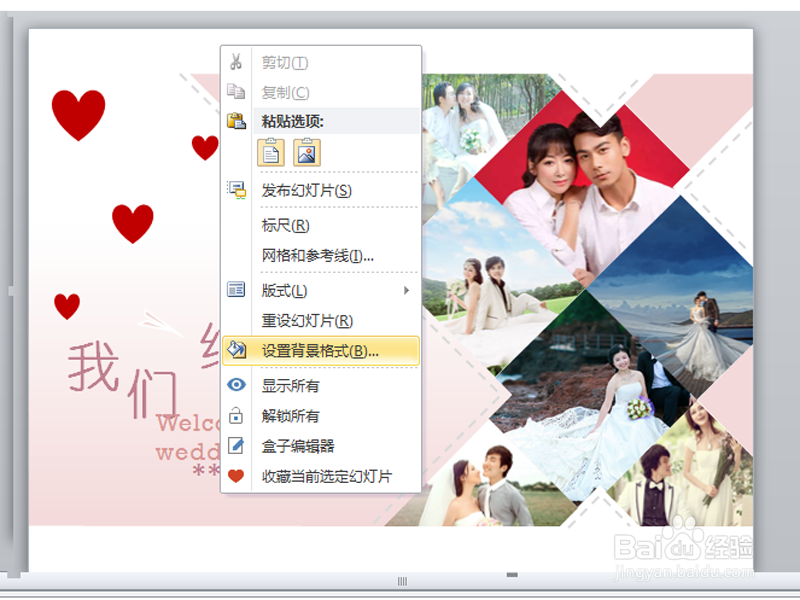
Task: Click the Publish Slides icon
Action: [x=236, y=190]
